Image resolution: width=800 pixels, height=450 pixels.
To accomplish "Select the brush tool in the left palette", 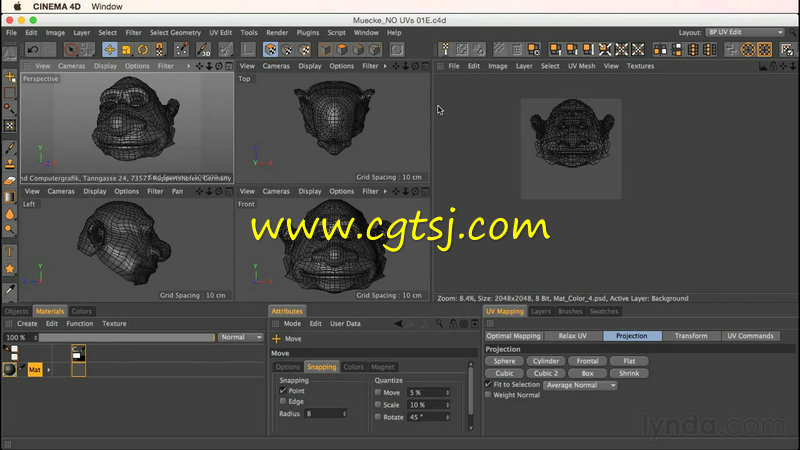I will [10, 146].
